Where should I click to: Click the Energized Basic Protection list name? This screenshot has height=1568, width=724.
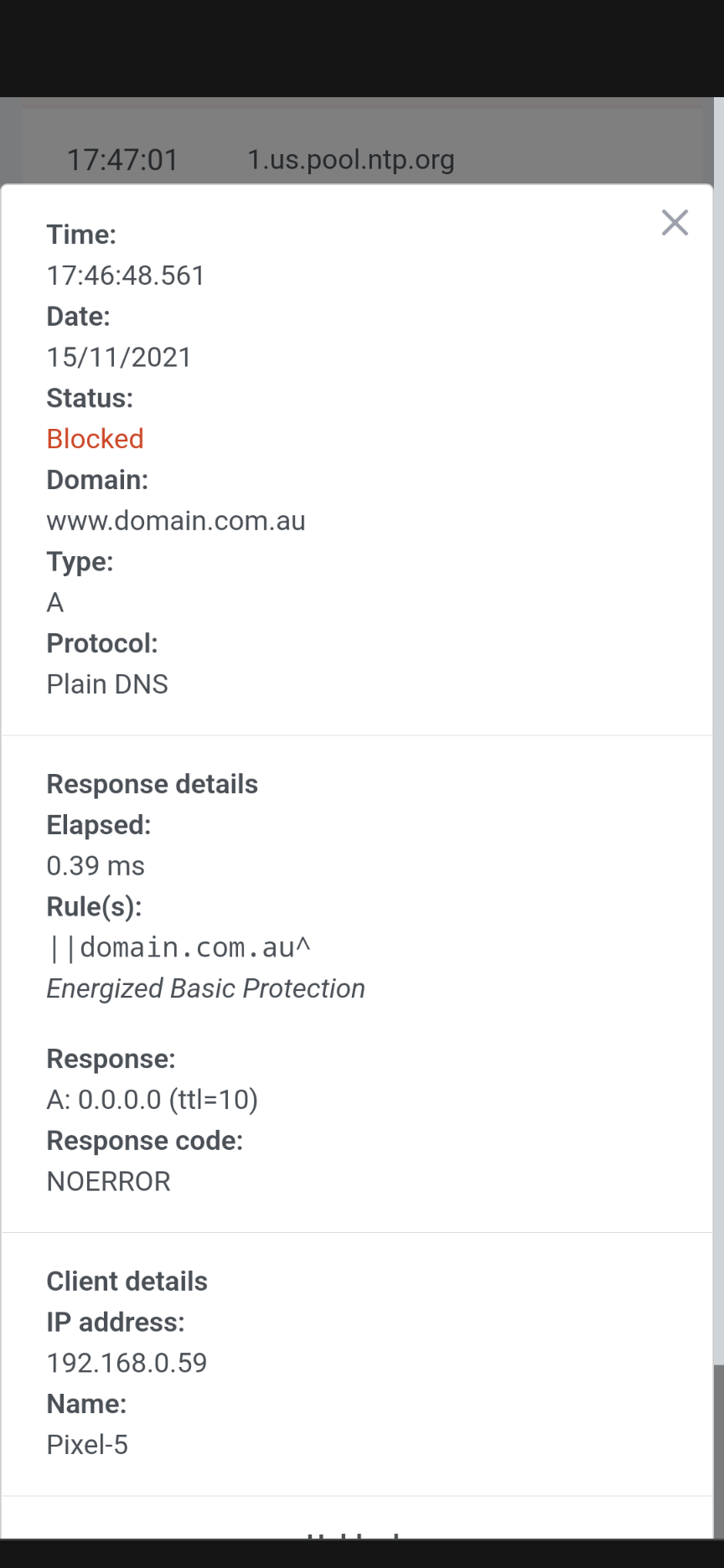click(206, 989)
